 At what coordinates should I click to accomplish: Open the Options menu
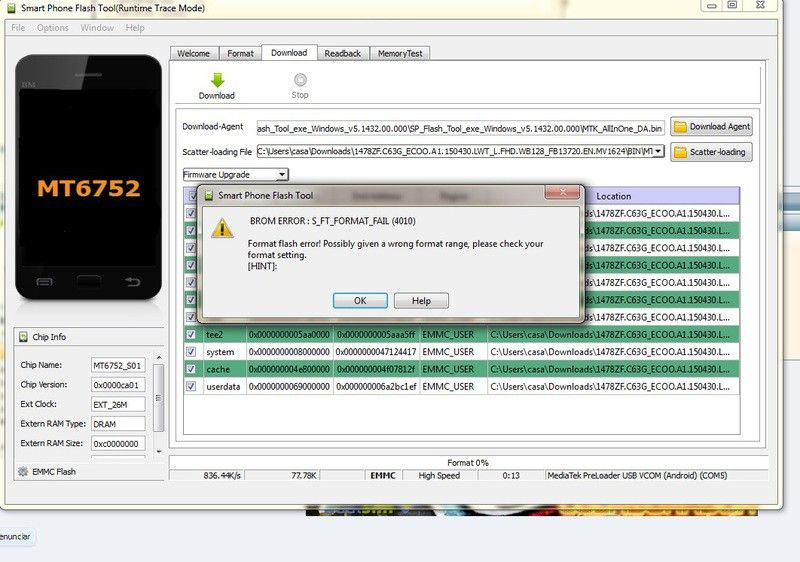(53, 28)
